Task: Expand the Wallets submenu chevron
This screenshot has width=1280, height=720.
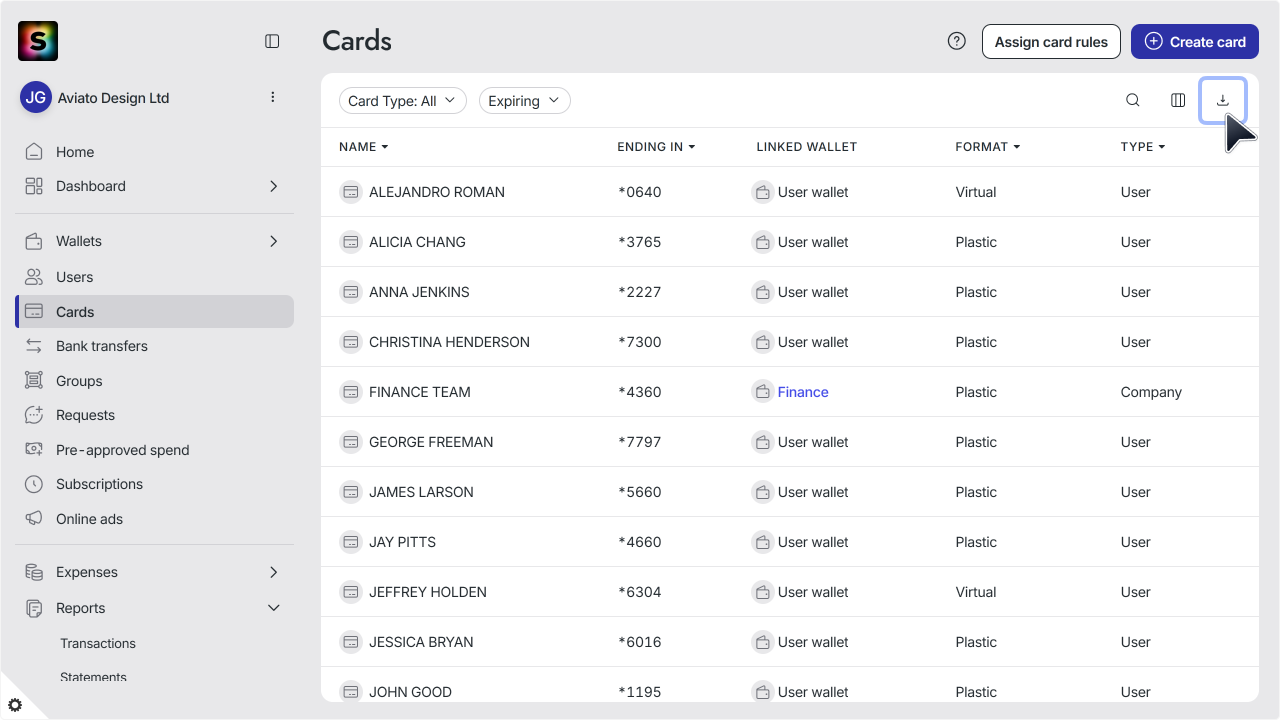Action: 274,241
